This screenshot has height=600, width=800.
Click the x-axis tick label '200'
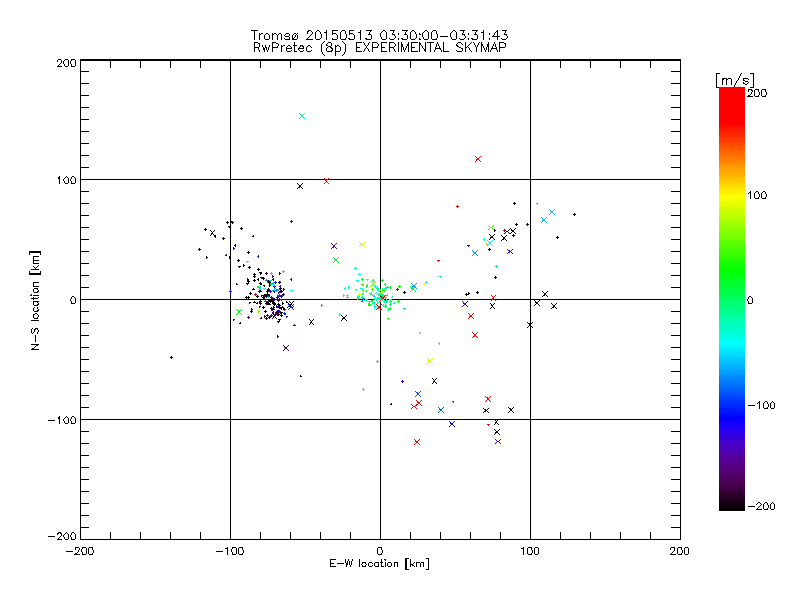tap(680, 552)
